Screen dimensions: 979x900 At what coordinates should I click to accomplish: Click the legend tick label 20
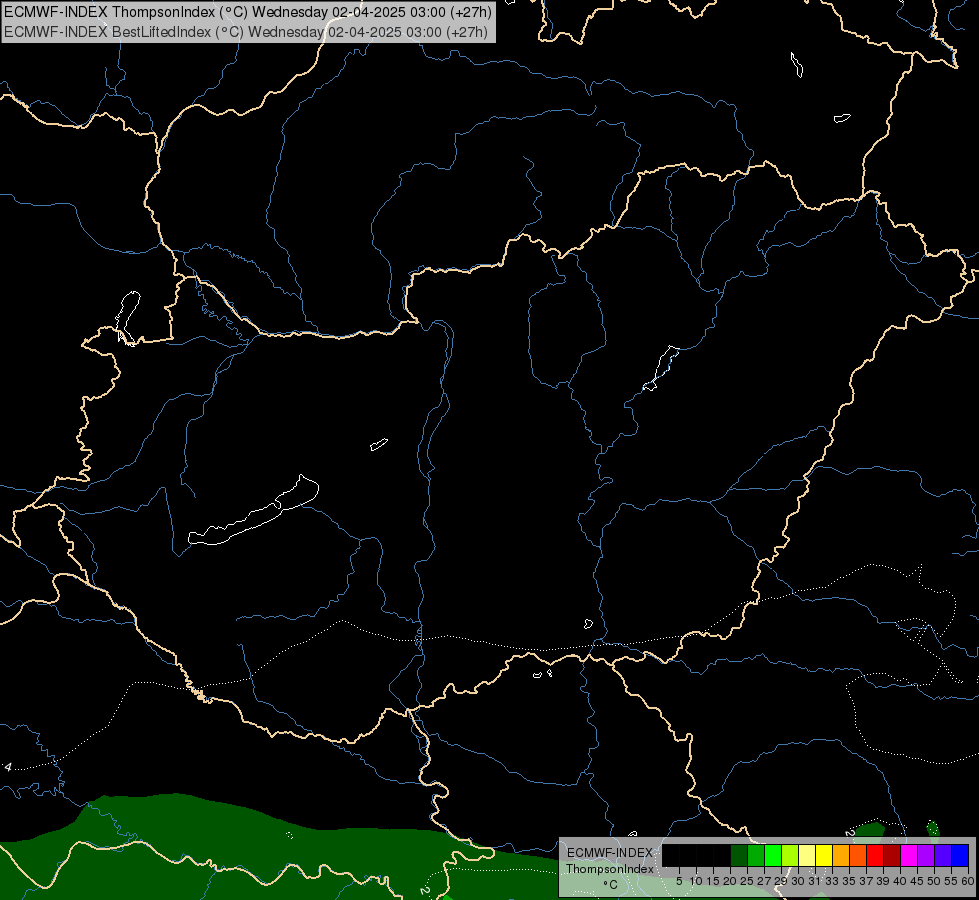point(730,881)
